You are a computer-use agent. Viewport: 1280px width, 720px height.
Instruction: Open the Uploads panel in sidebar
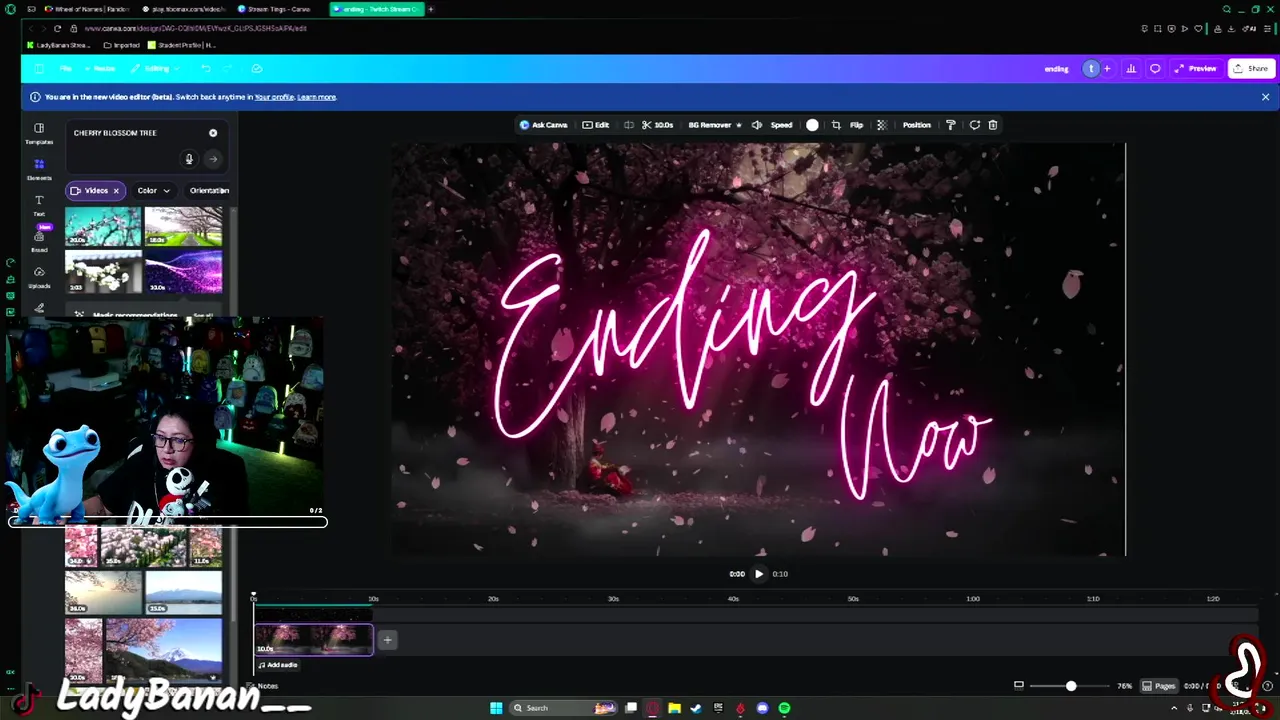[39, 277]
